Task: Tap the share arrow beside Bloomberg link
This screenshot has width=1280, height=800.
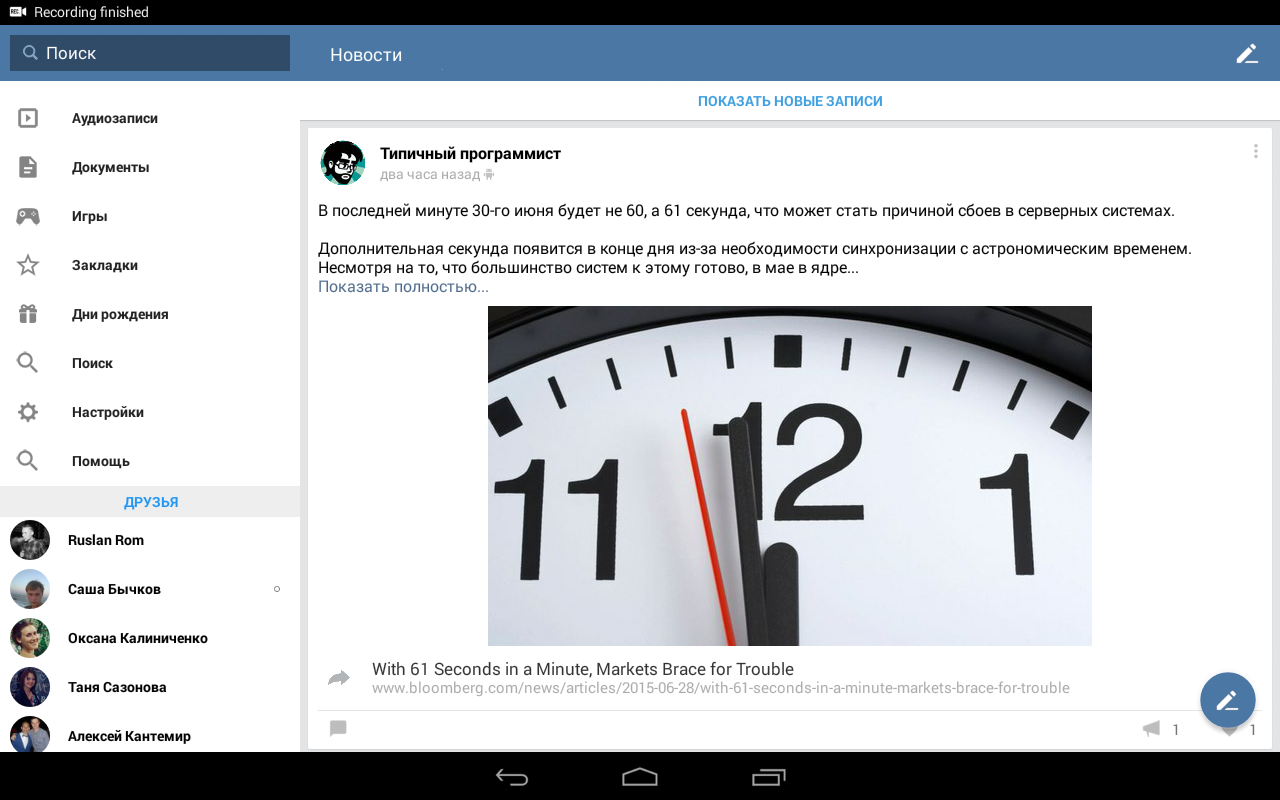Action: tap(339, 678)
